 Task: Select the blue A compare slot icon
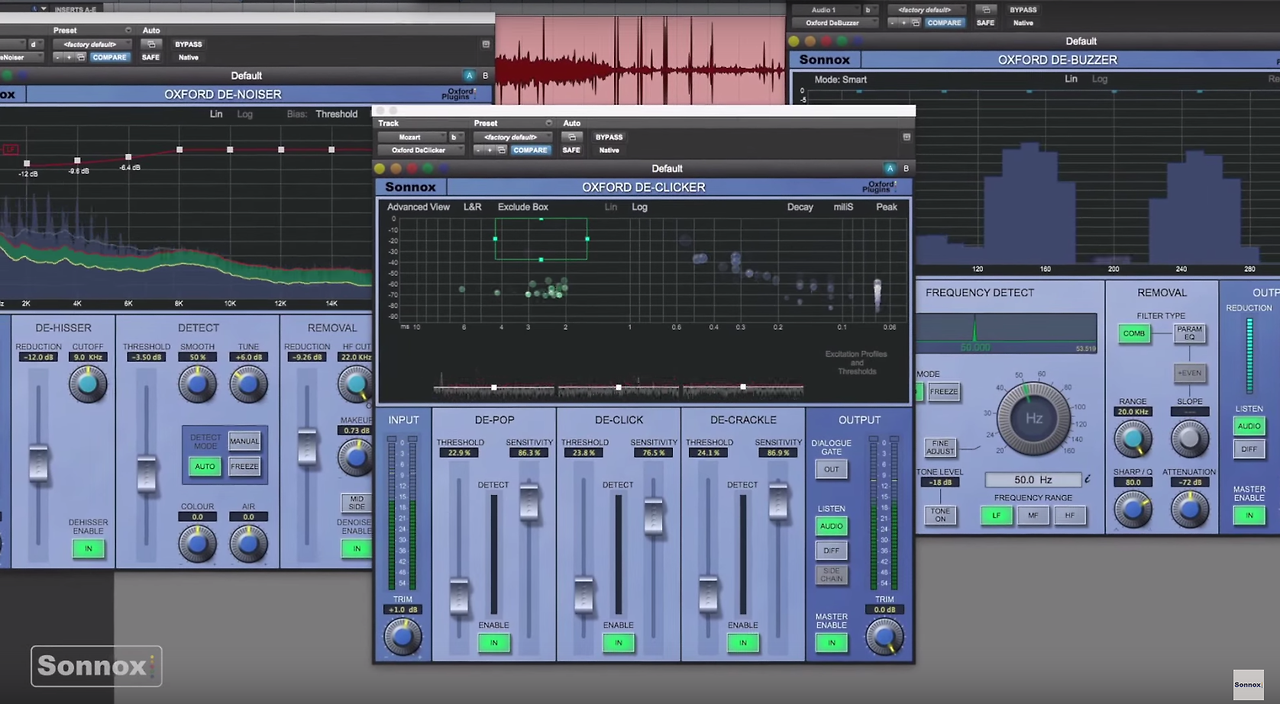click(889, 168)
